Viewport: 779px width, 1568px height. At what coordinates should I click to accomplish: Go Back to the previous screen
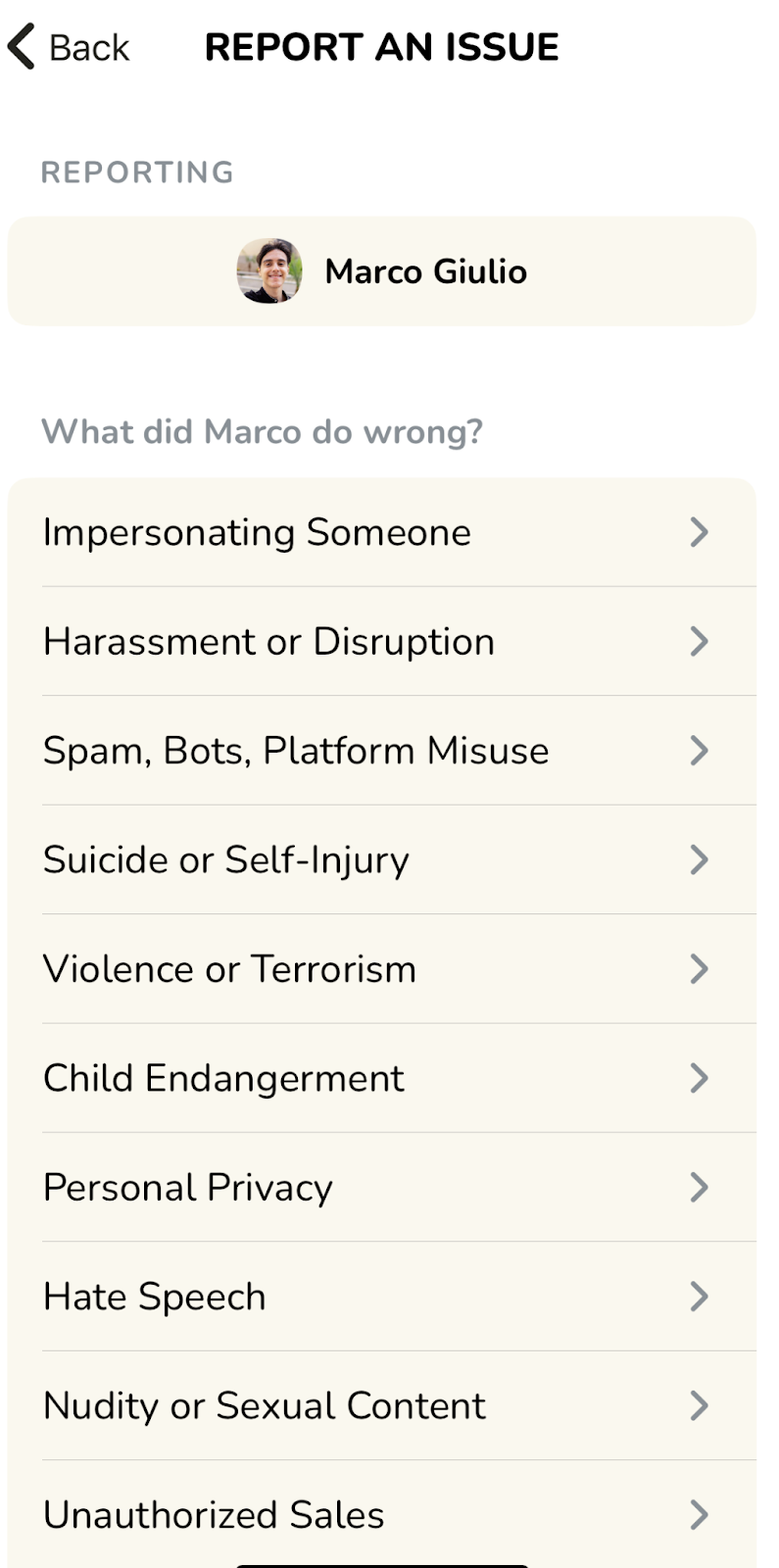click(88, 47)
